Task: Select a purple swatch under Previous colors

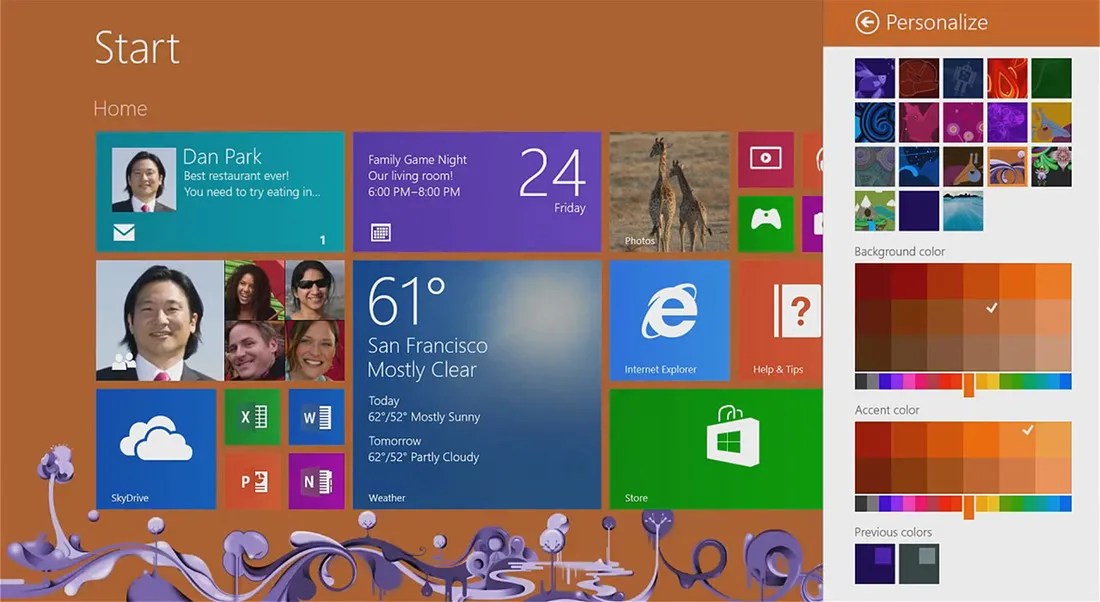Action: 874,563
